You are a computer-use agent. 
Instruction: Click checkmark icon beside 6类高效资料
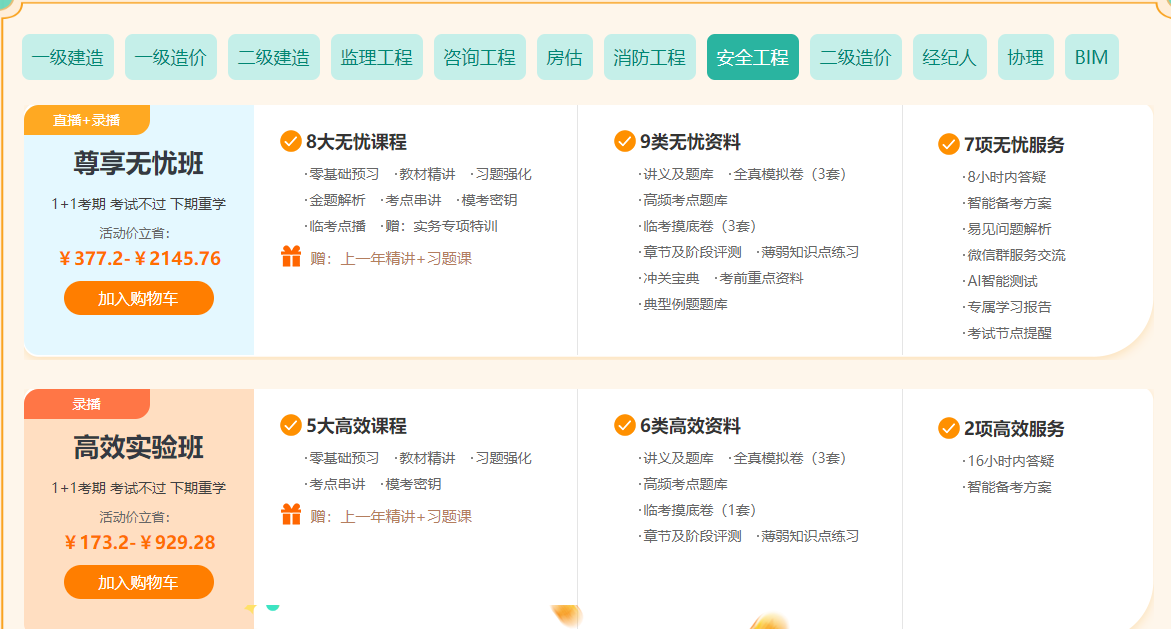pyautogui.click(x=625, y=426)
